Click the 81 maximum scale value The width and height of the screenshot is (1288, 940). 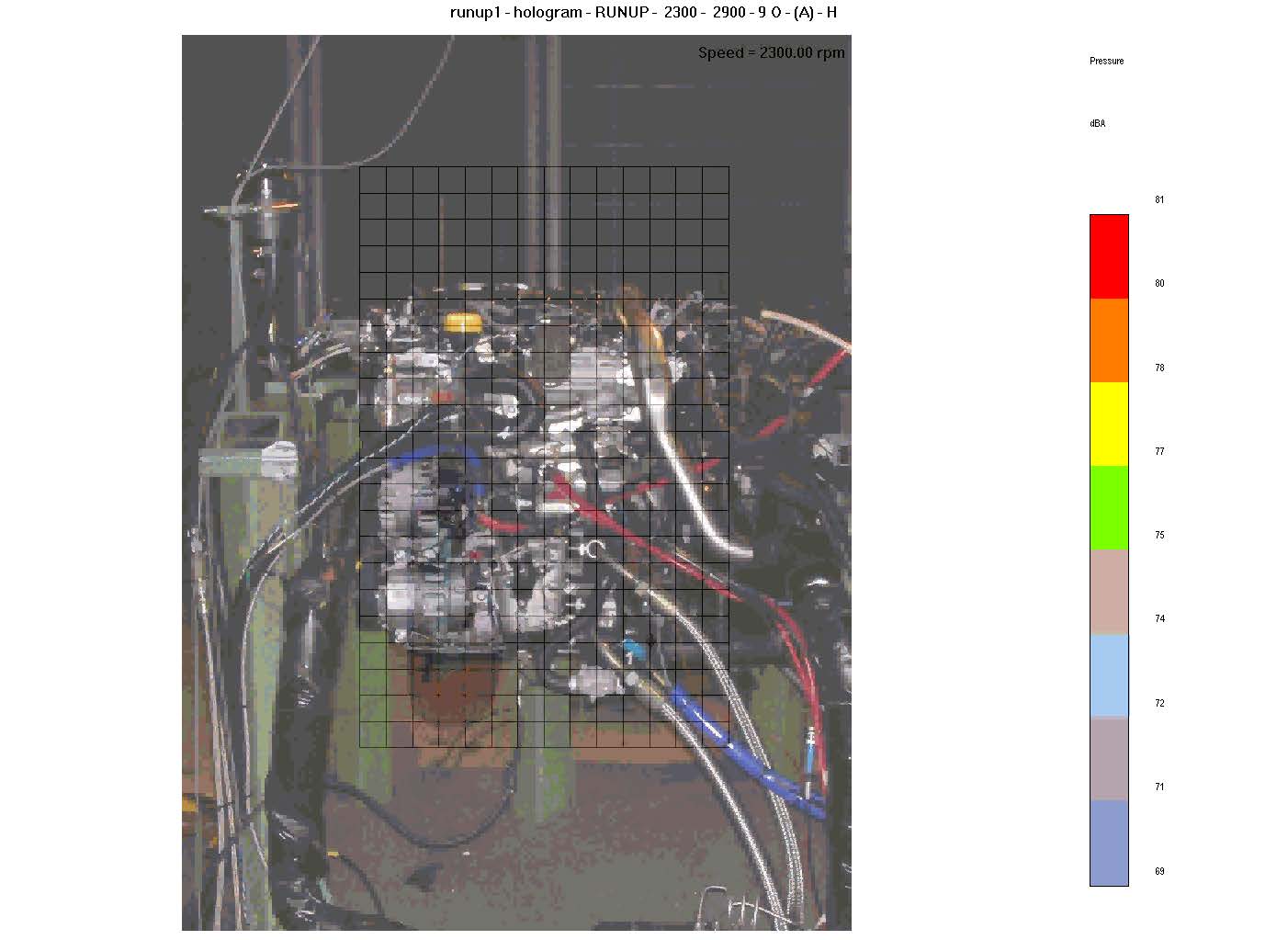click(1159, 199)
